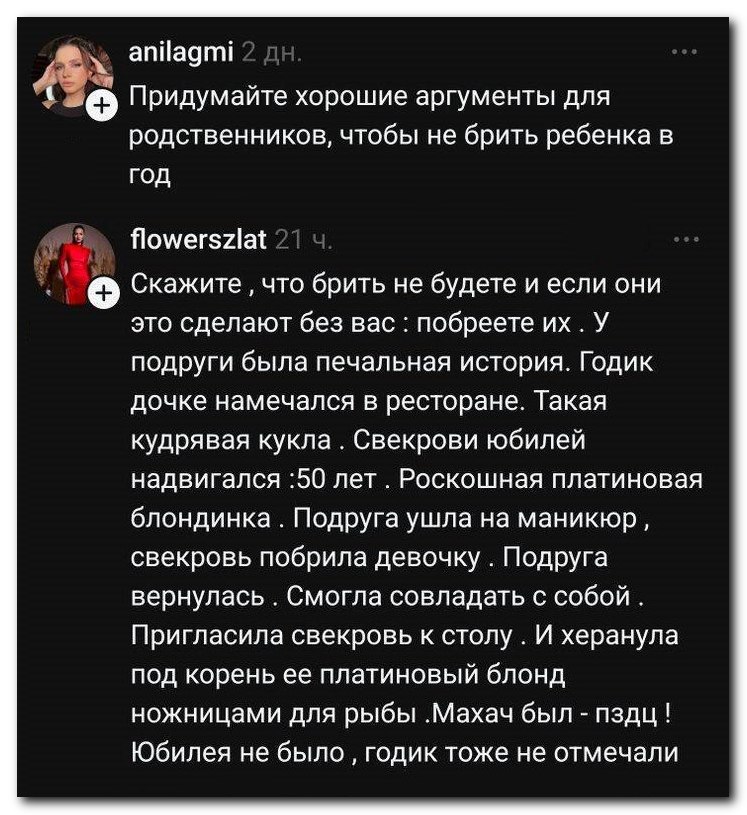Click the last line starting "Юбилея не было"

tap(405, 752)
